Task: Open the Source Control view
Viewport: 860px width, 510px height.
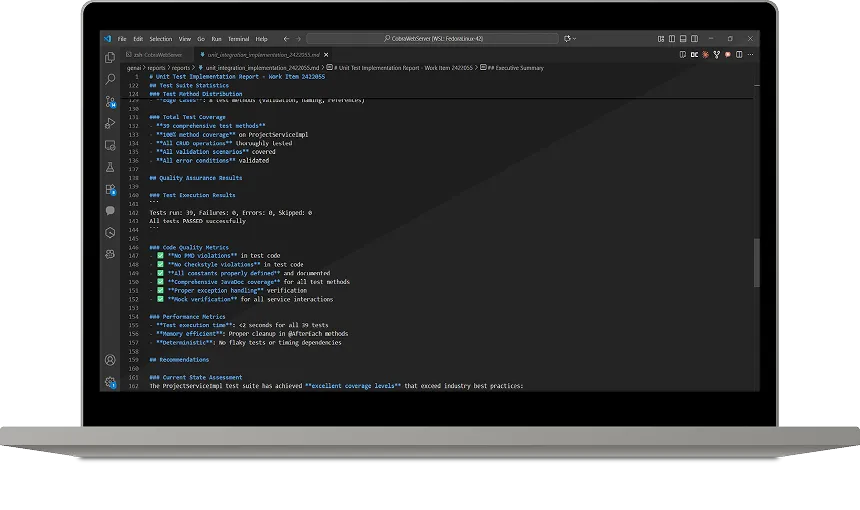Action: tap(110, 101)
